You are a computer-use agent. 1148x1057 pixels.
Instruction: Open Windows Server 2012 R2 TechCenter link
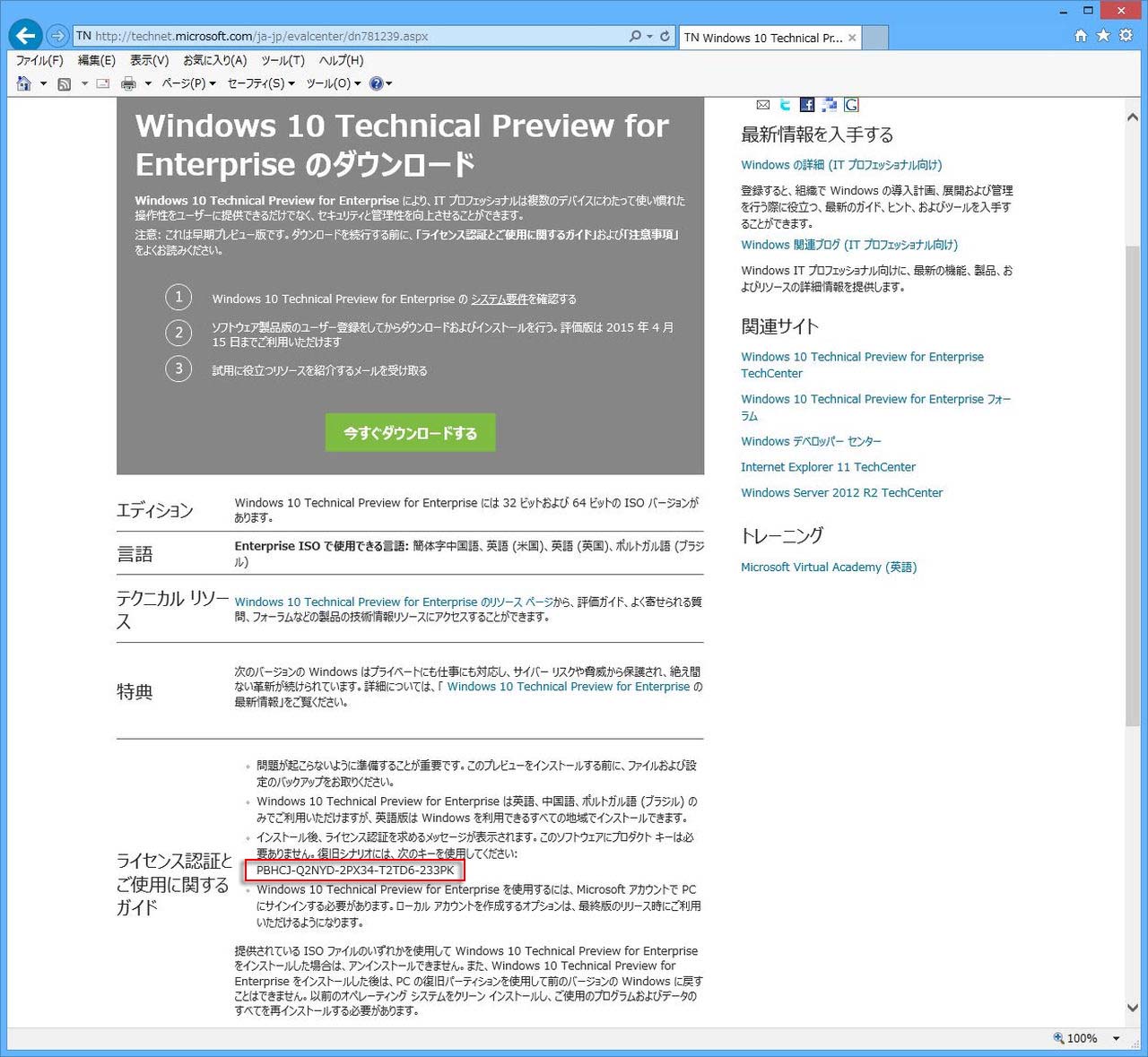pyautogui.click(x=841, y=492)
